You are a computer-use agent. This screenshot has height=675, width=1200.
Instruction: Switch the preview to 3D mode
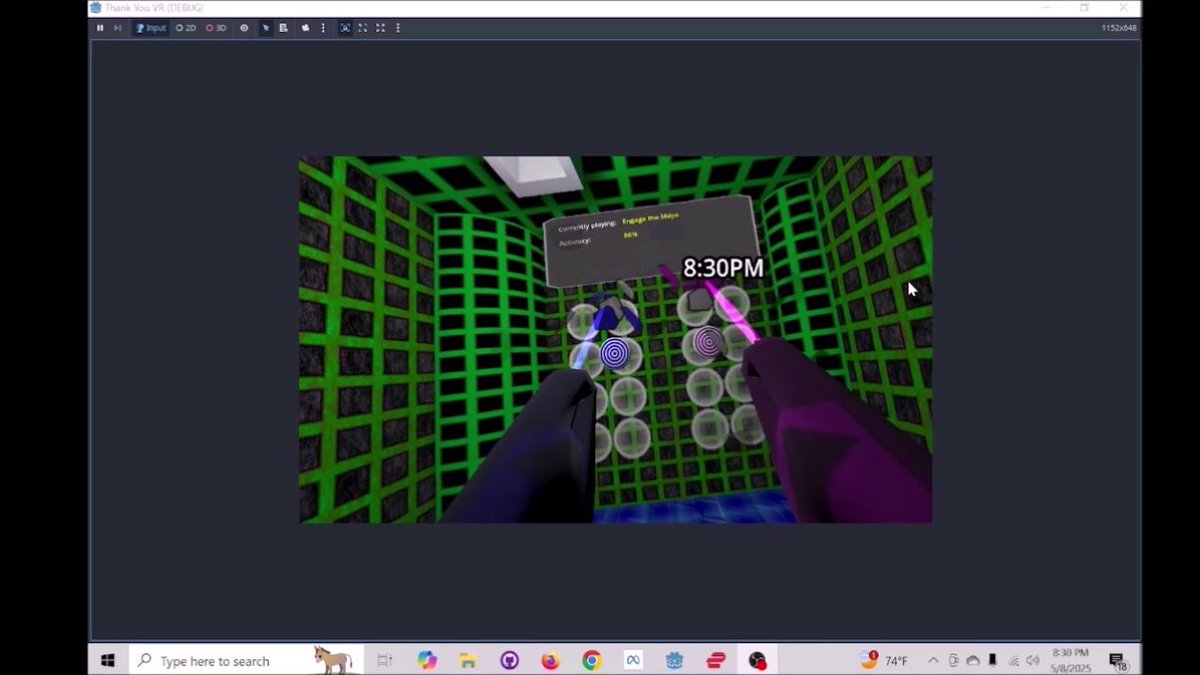215,28
